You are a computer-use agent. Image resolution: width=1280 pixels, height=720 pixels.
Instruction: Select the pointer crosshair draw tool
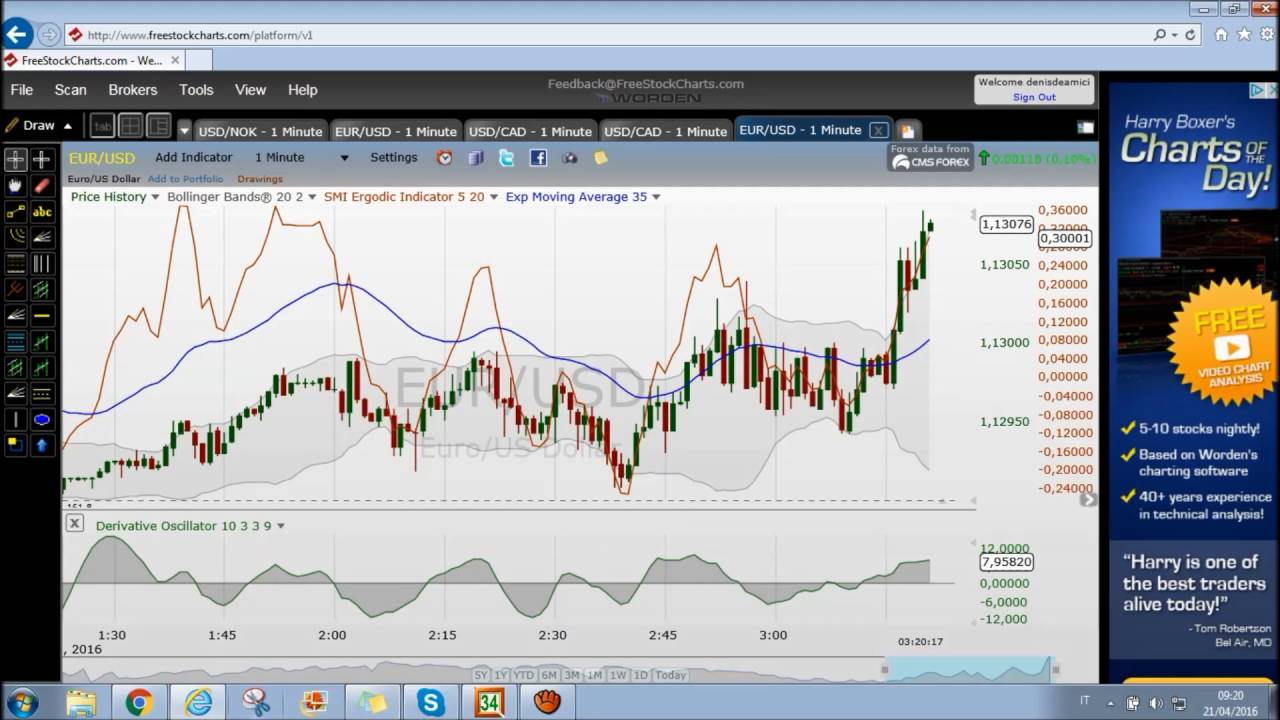(x=16, y=159)
